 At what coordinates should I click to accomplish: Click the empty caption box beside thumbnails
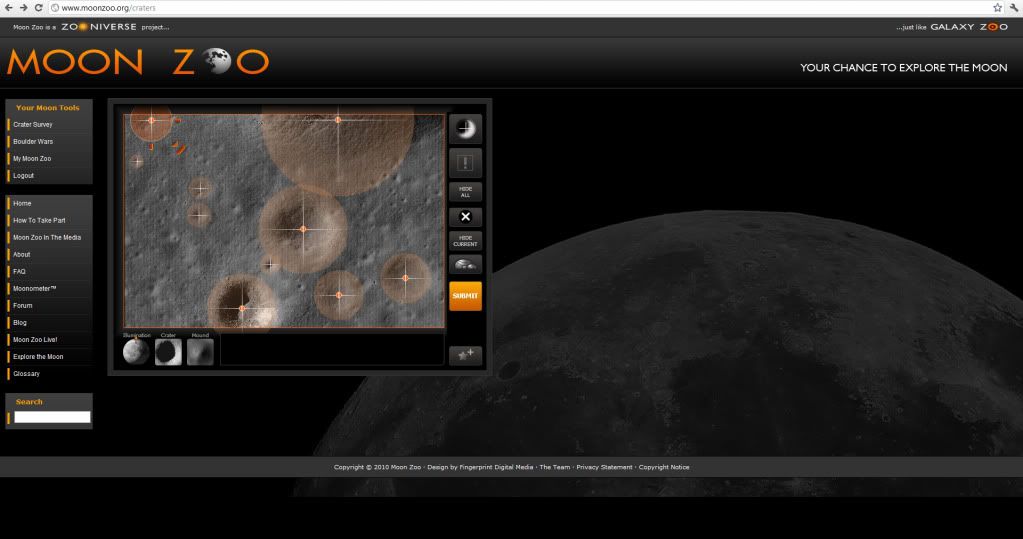(332, 350)
